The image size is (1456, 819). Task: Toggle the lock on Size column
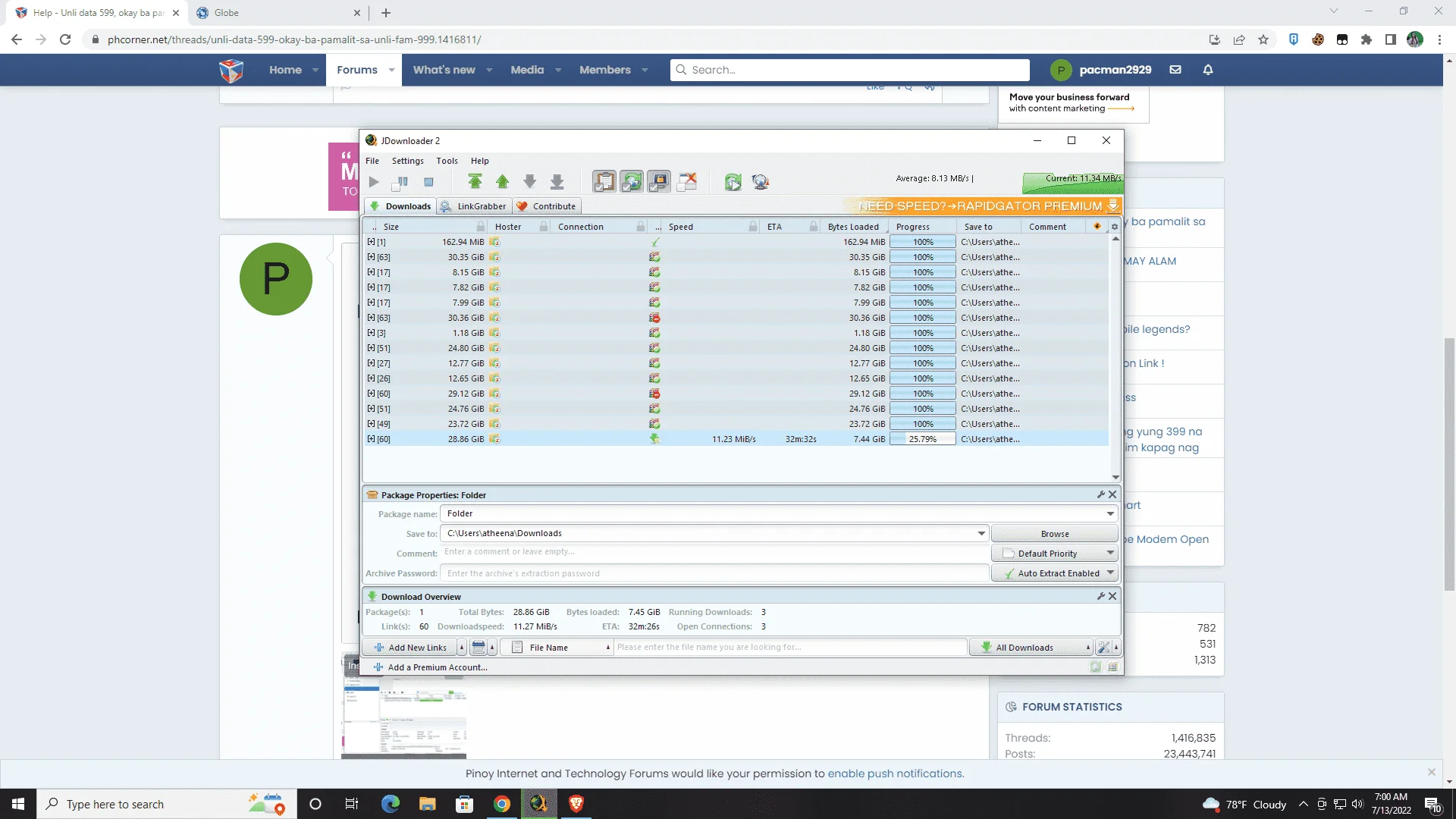click(480, 227)
